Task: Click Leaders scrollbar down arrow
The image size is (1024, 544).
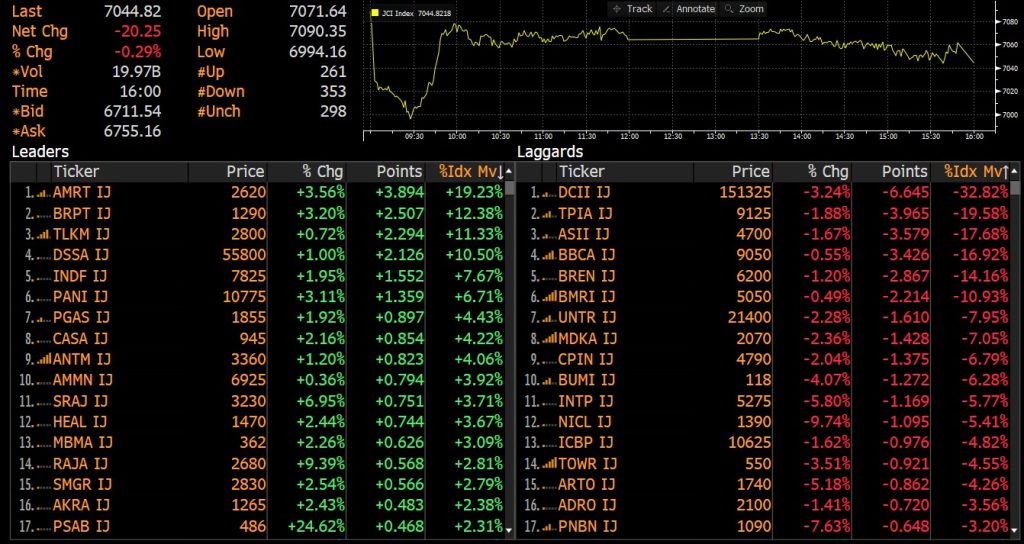Action: 510,530
